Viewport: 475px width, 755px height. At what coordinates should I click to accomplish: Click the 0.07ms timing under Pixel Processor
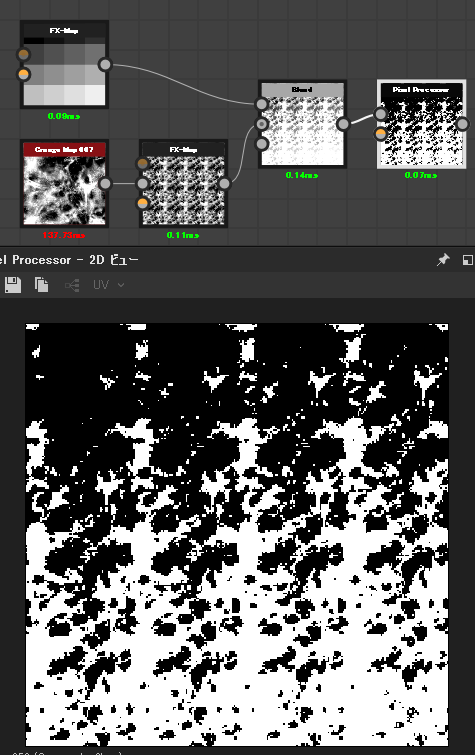click(421, 175)
